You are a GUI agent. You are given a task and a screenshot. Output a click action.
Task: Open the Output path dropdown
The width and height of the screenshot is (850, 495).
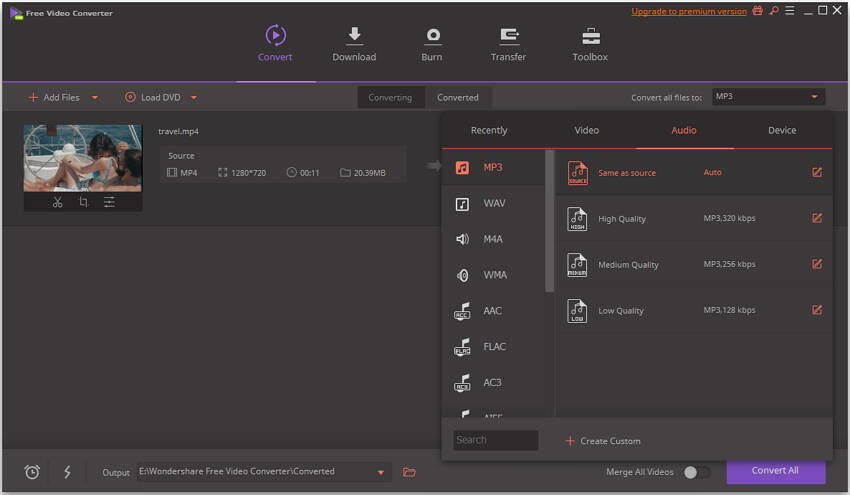[381, 472]
